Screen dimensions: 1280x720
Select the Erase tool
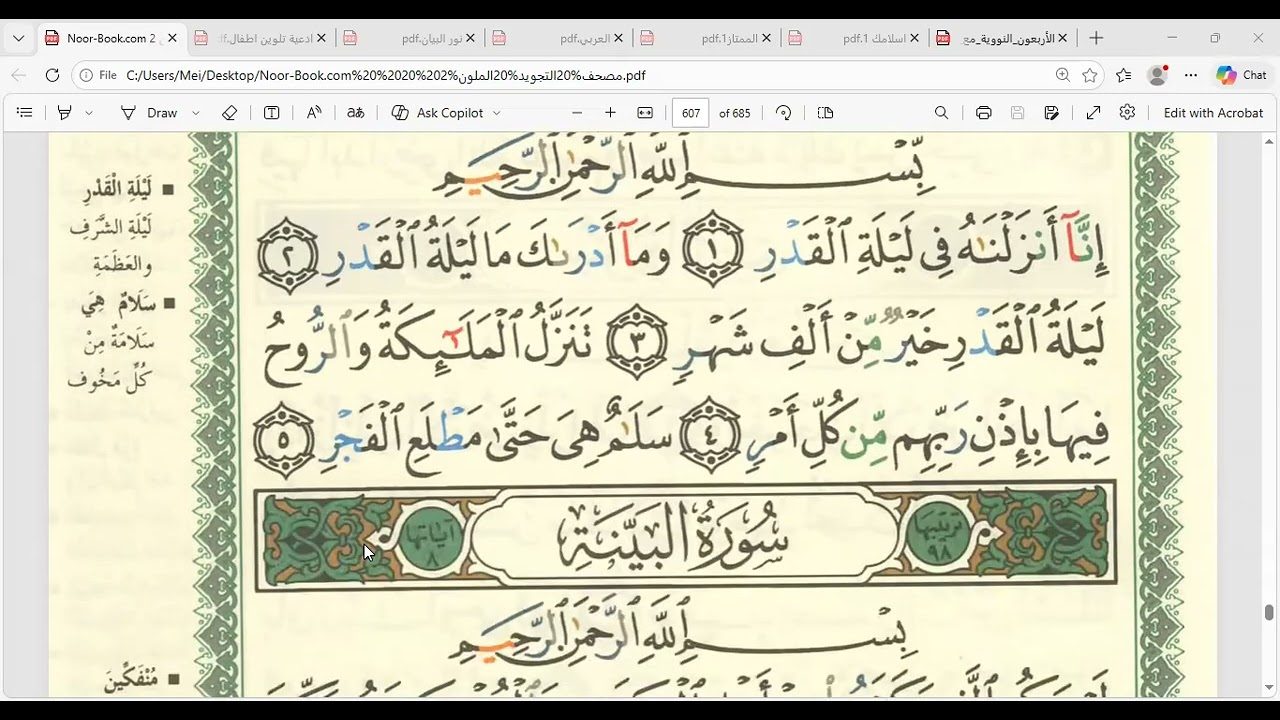coord(229,113)
